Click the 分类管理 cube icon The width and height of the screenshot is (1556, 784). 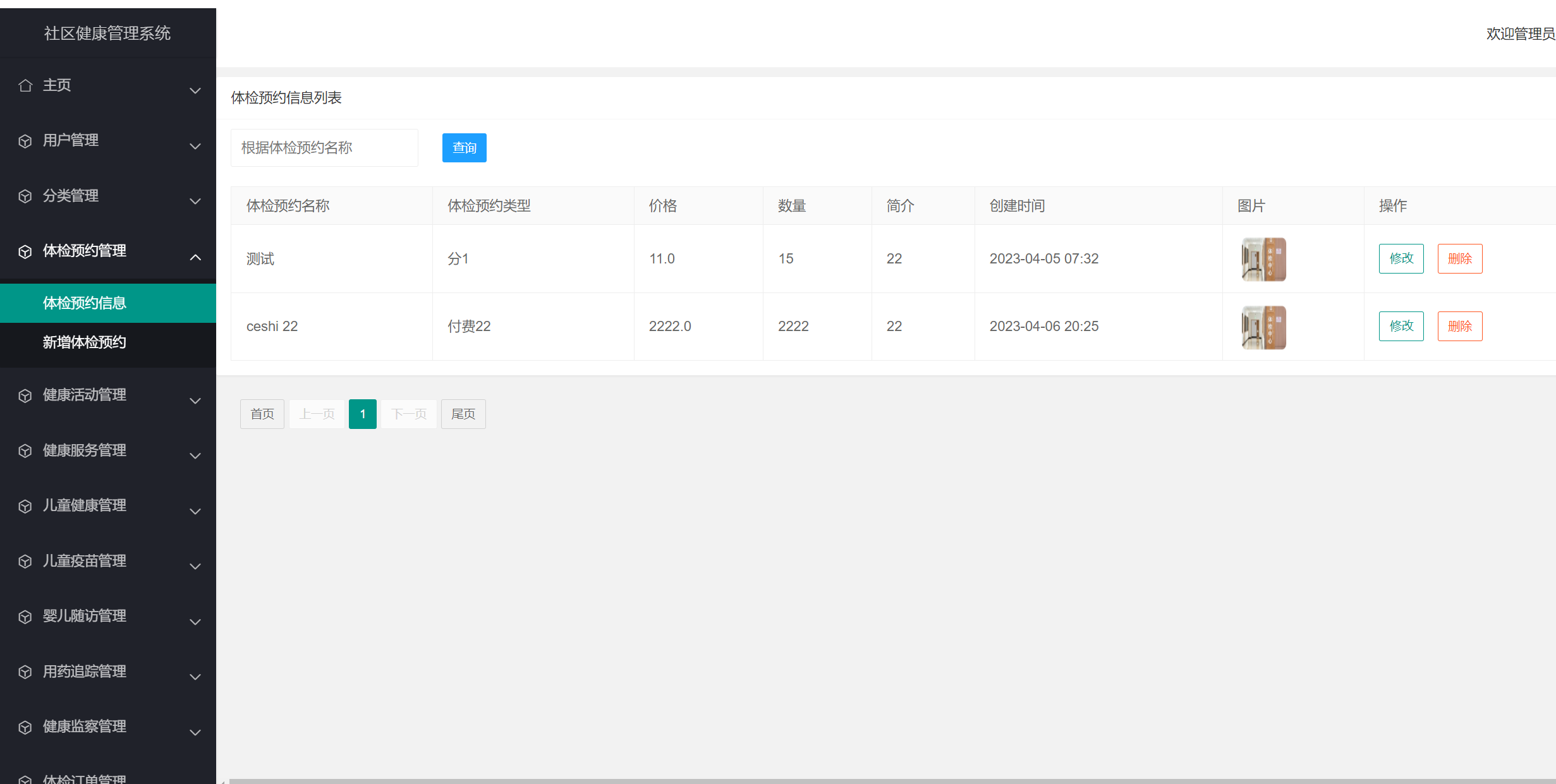(25, 196)
